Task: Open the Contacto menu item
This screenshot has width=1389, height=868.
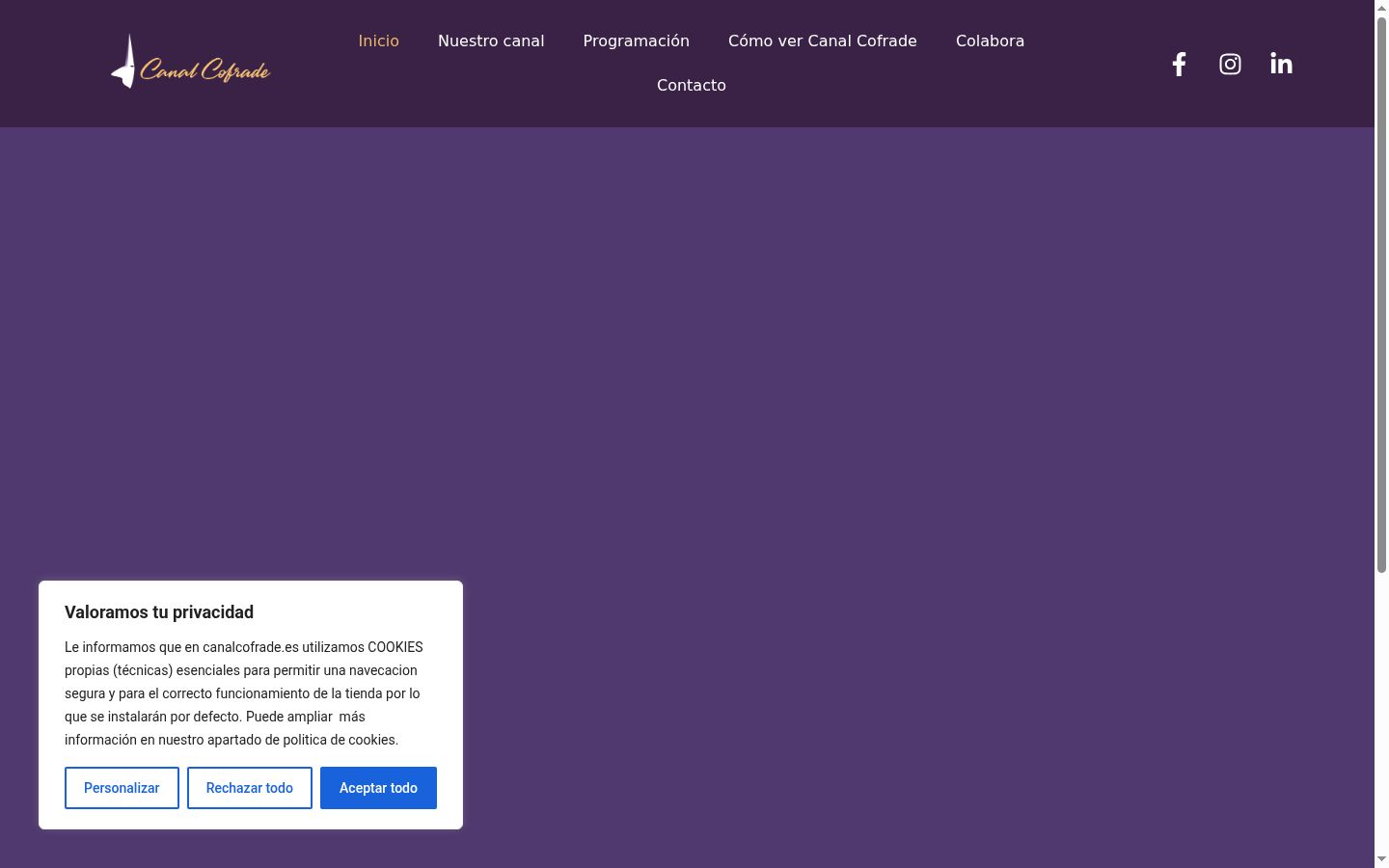Action: coord(692,85)
